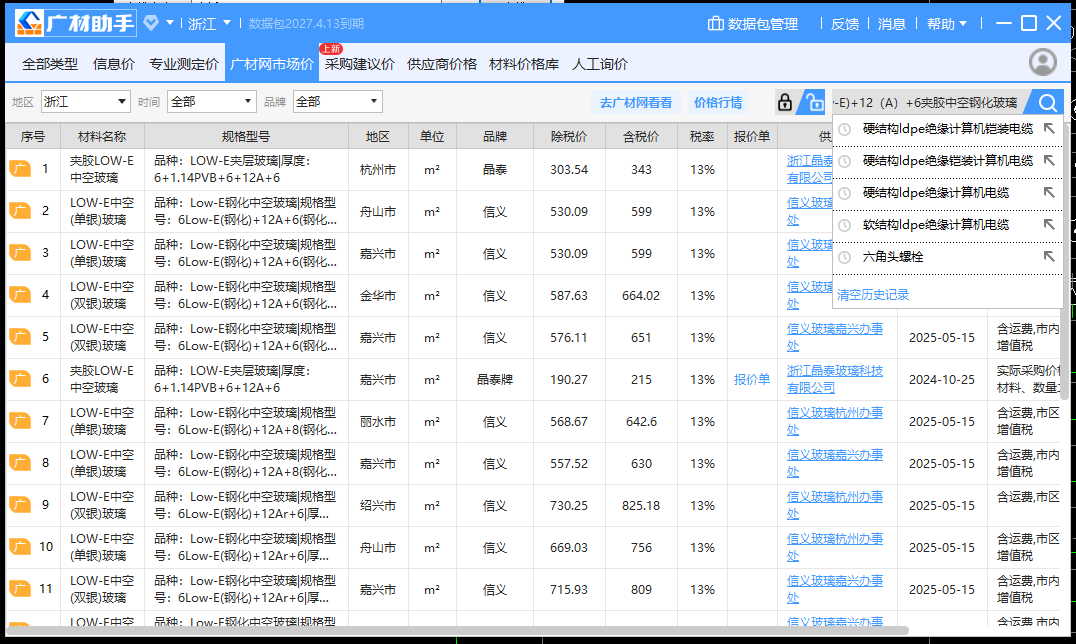Click the orange icon in row 11
This screenshot has width=1076, height=644.
coord(21,589)
